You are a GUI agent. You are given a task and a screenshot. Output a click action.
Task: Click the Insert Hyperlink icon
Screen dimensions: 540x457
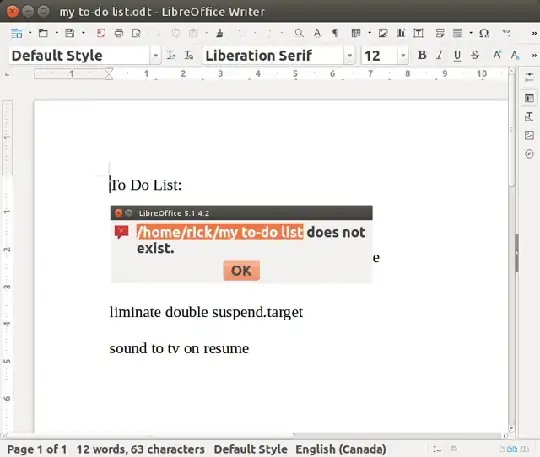[506, 33]
